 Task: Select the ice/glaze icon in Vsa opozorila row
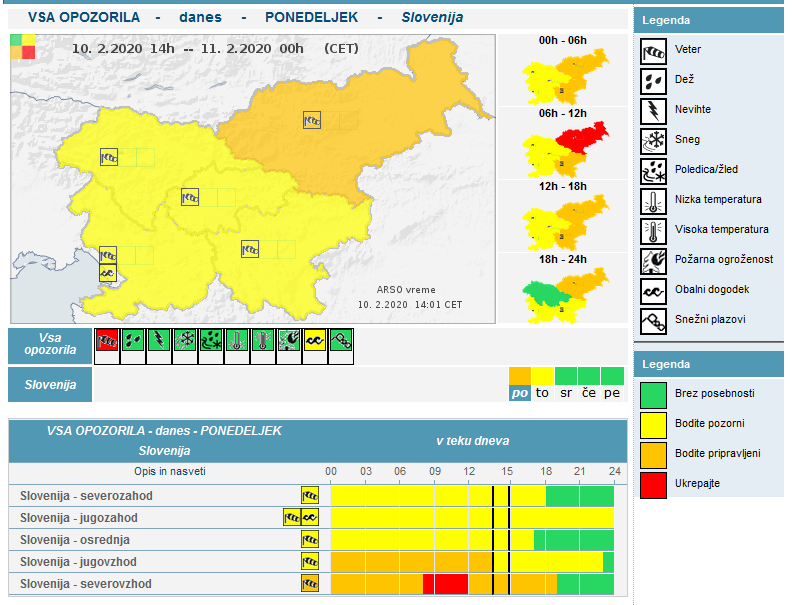211,340
